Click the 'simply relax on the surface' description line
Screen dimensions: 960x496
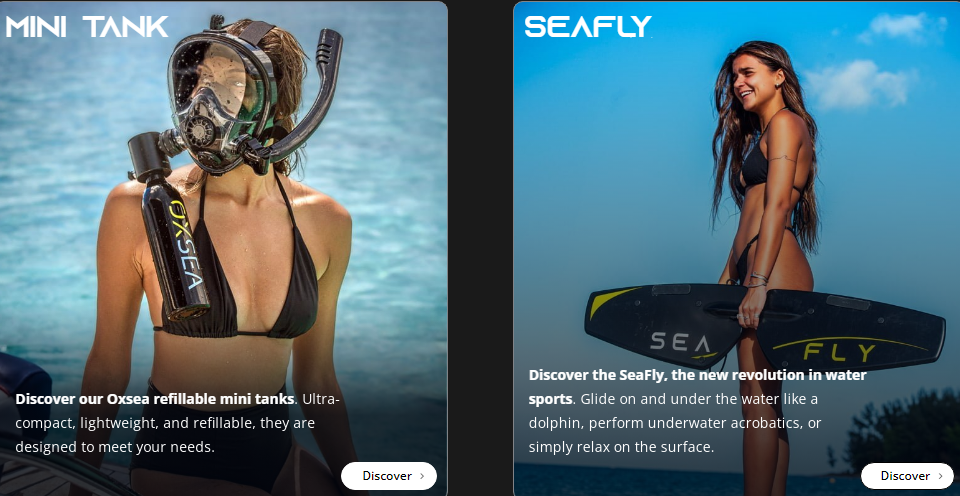click(621, 447)
